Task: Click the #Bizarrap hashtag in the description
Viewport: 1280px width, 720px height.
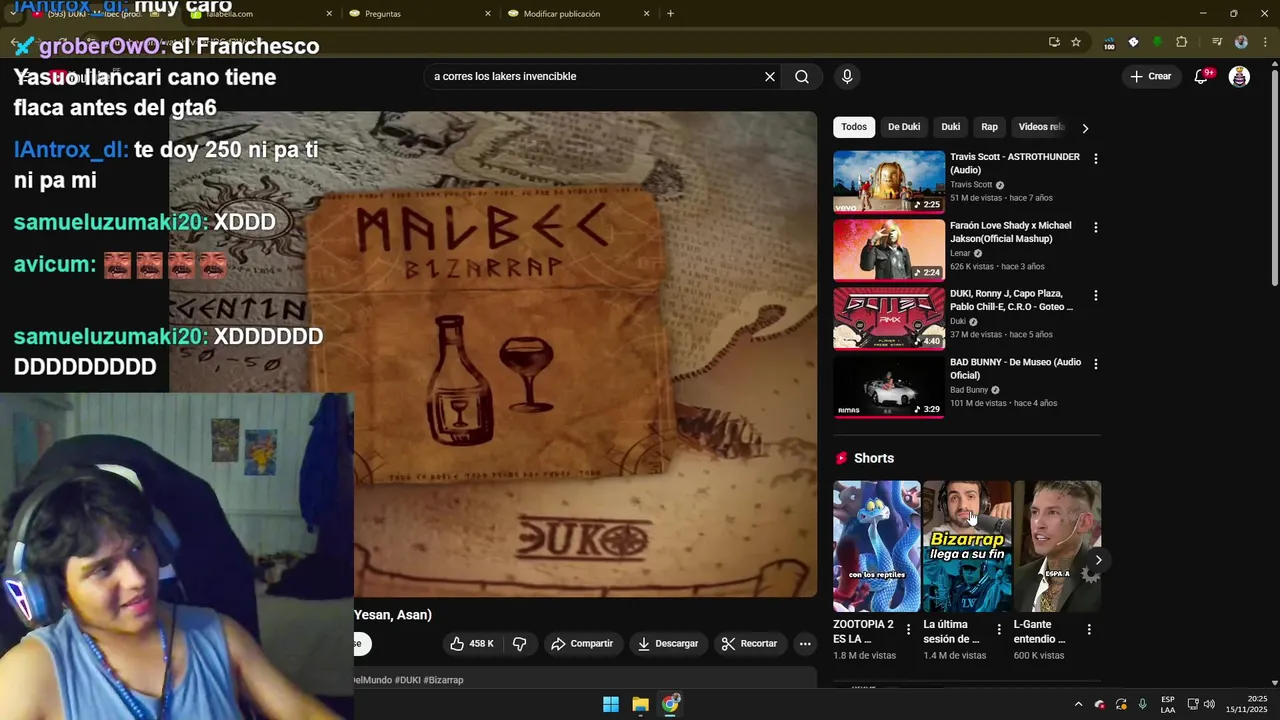Action: click(443, 681)
